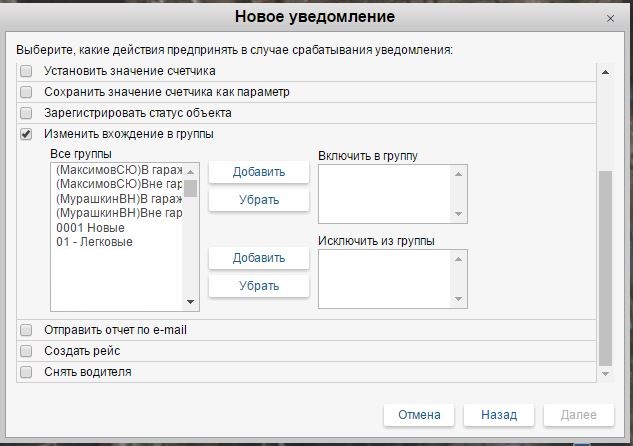Click the Включить в группу box down arrow
The image size is (633, 446).
458,214
